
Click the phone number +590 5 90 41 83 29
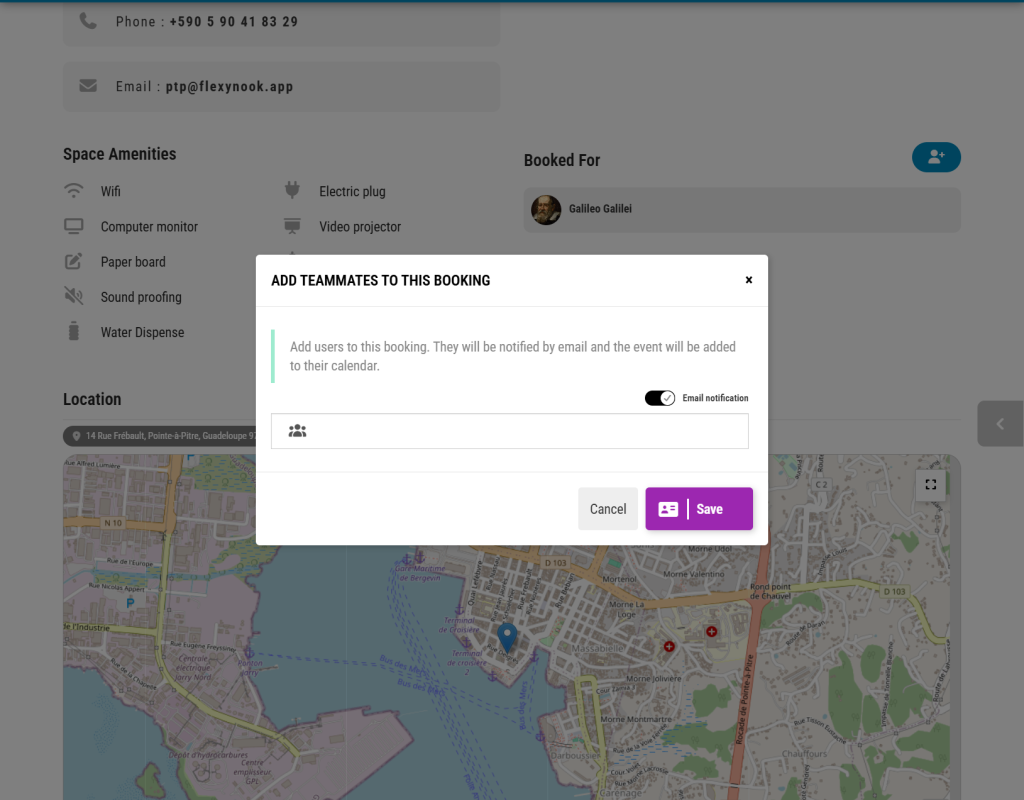(233, 22)
